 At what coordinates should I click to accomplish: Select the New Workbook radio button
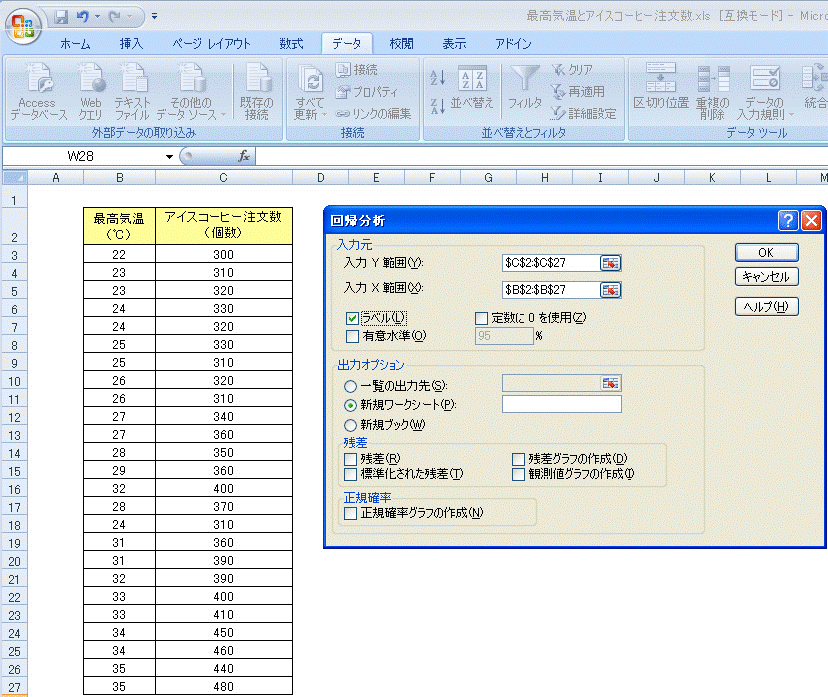coord(350,424)
